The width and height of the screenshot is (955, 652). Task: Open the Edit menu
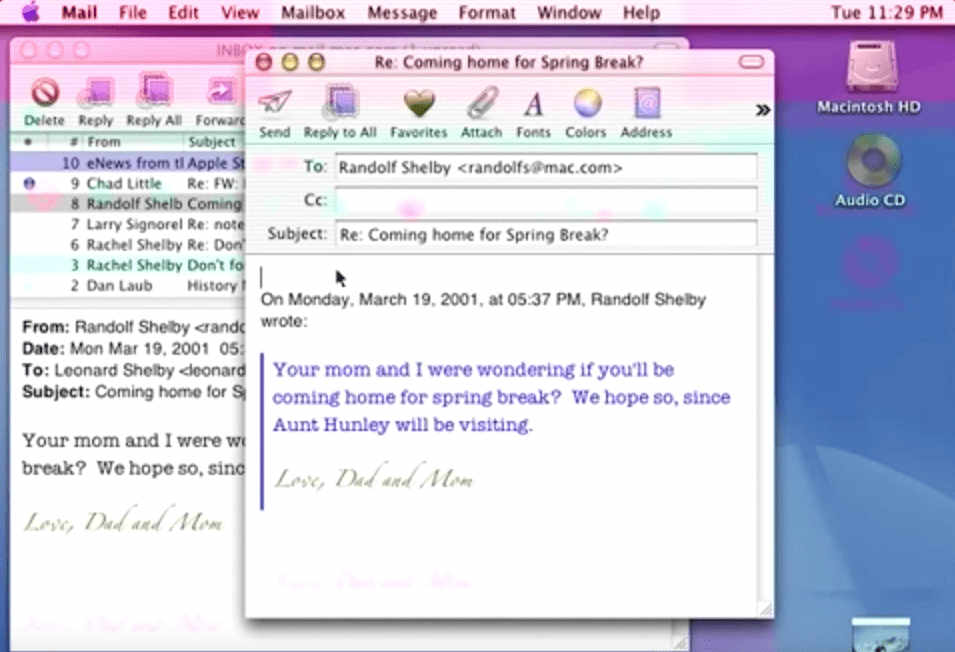[183, 13]
